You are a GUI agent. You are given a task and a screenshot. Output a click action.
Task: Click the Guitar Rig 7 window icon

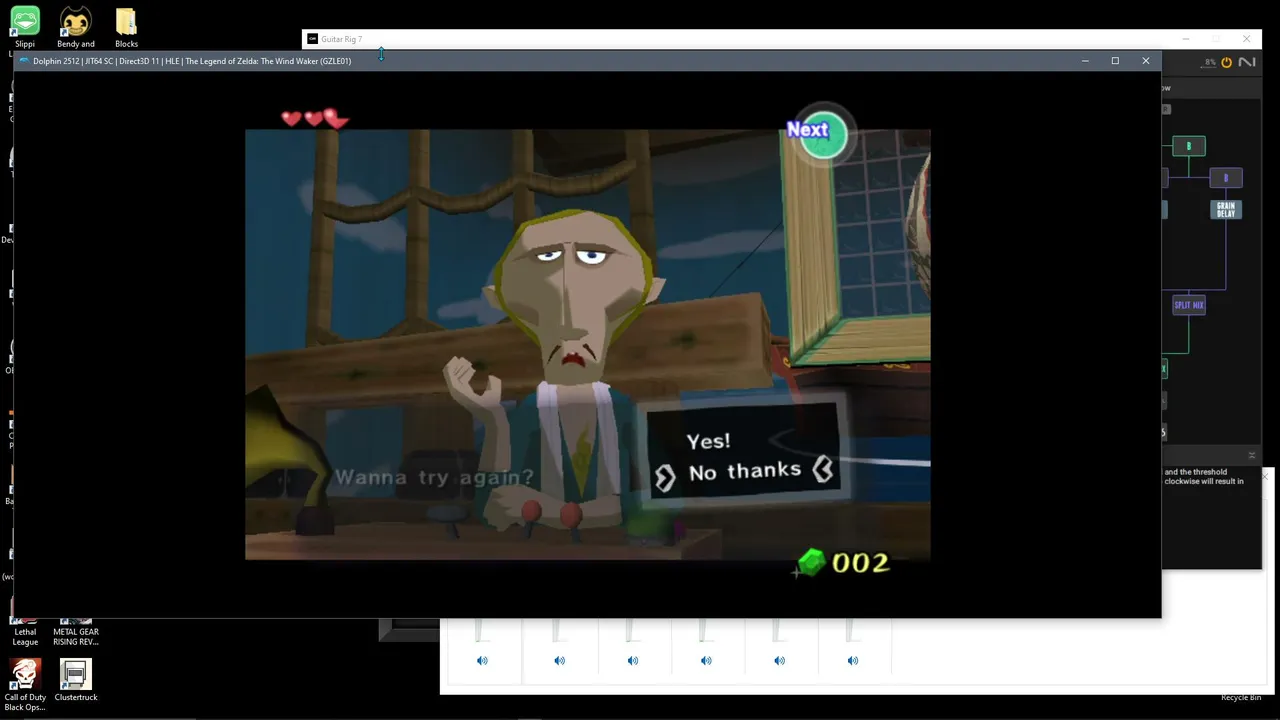312,39
